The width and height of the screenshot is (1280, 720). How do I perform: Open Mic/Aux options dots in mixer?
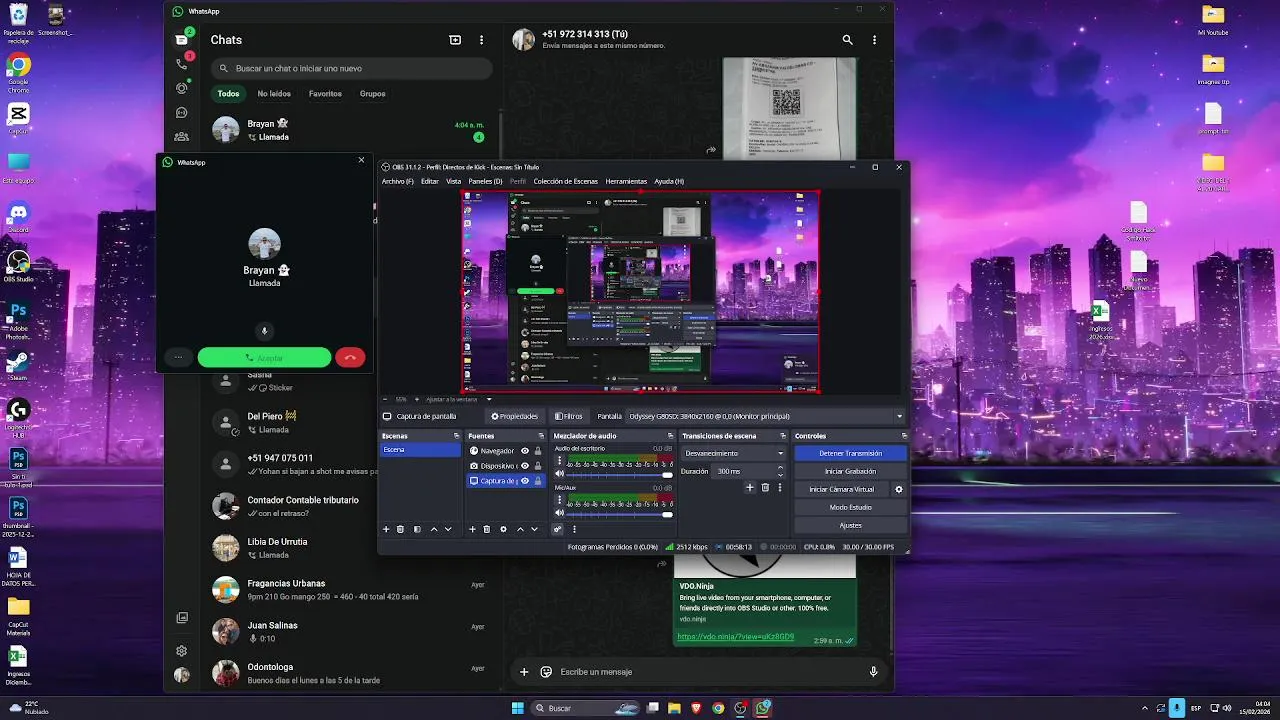[560, 500]
